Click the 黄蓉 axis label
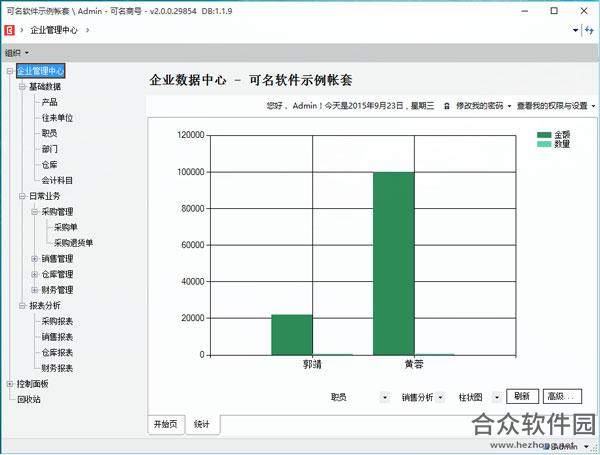 point(414,364)
